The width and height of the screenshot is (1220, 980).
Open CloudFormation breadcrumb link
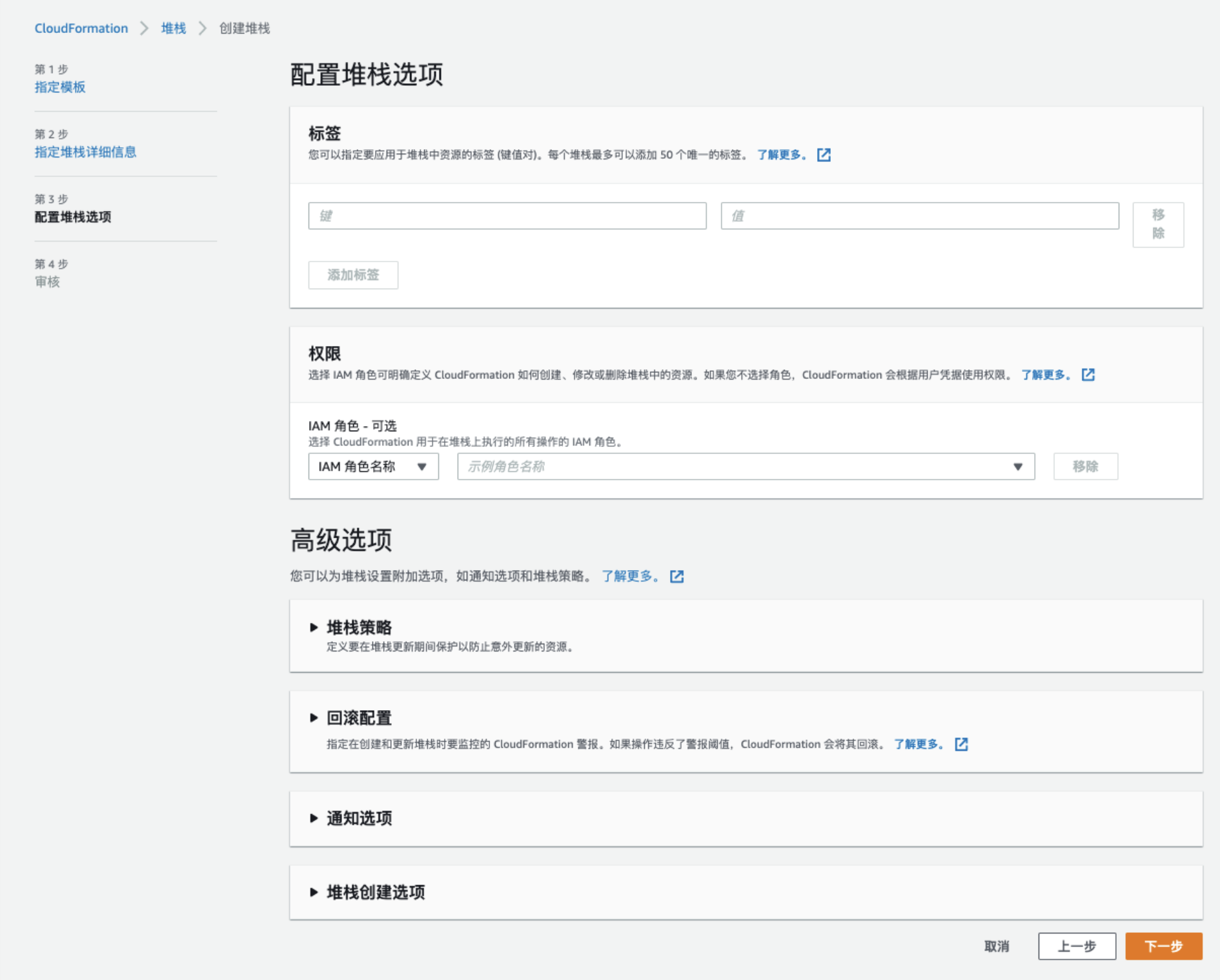81,28
